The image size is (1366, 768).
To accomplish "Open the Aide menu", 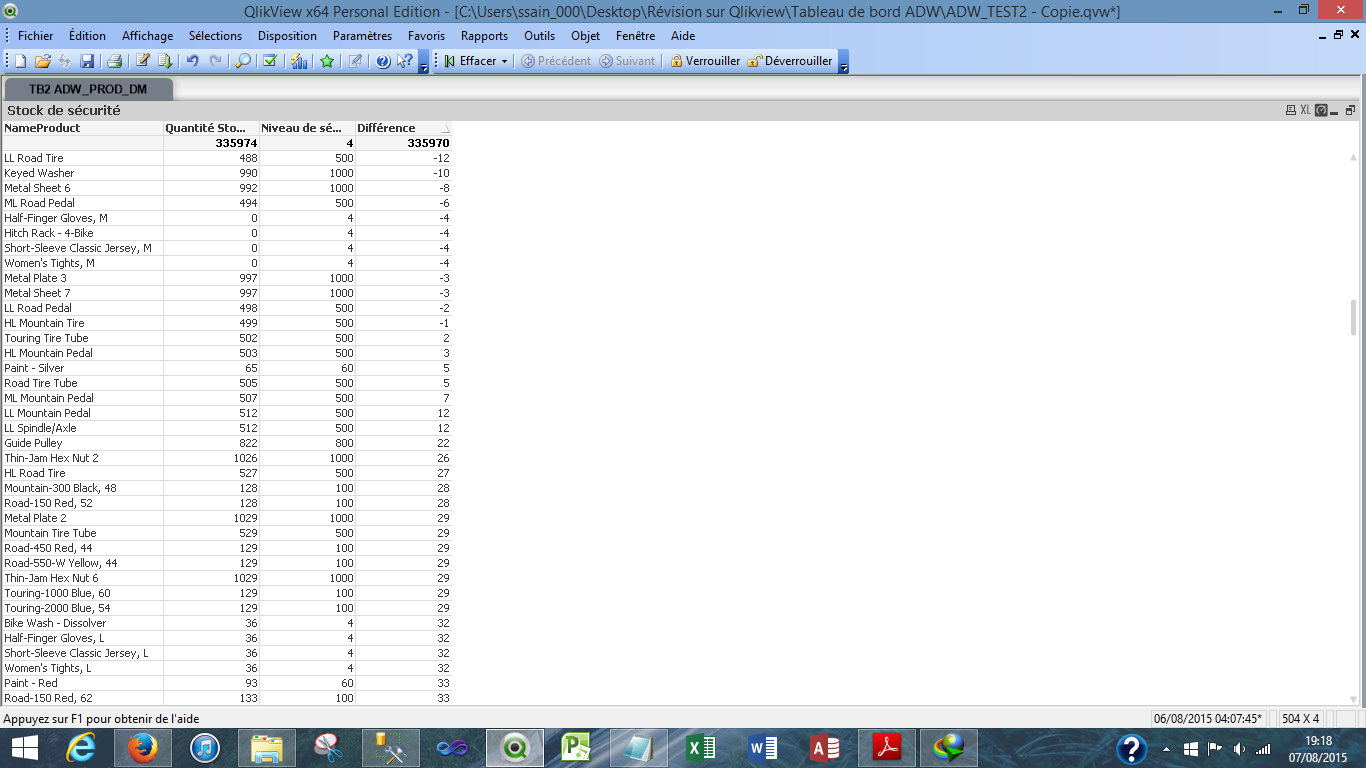I will [x=683, y=36].
